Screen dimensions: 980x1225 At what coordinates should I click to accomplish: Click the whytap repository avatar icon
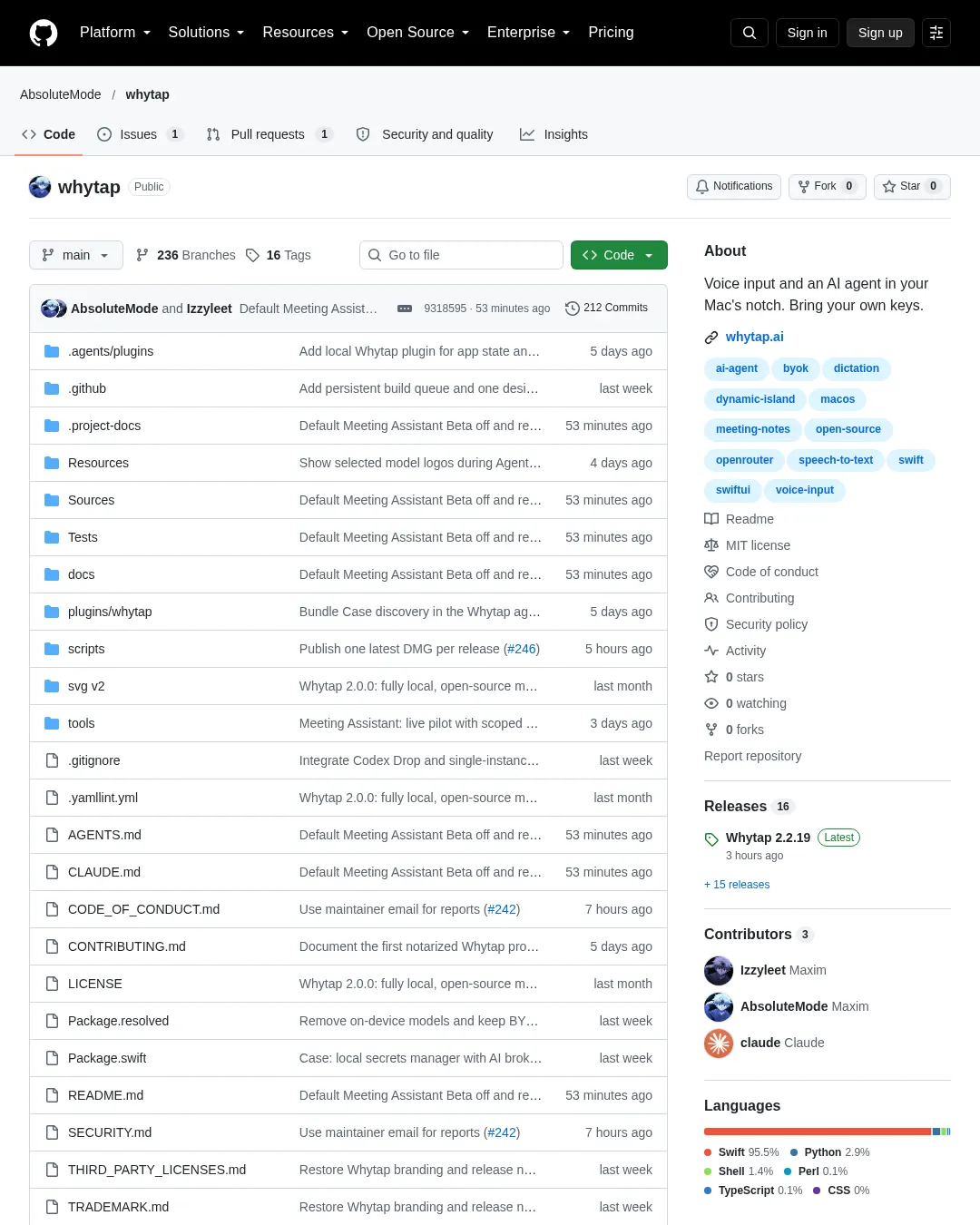[x=40, y=187]
